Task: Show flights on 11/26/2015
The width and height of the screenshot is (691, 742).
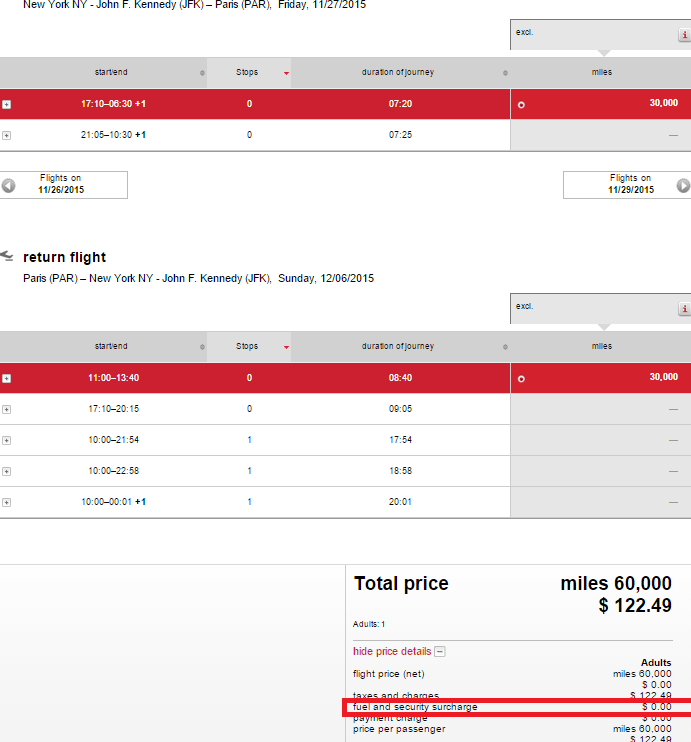Action: (x=64, y=185)
